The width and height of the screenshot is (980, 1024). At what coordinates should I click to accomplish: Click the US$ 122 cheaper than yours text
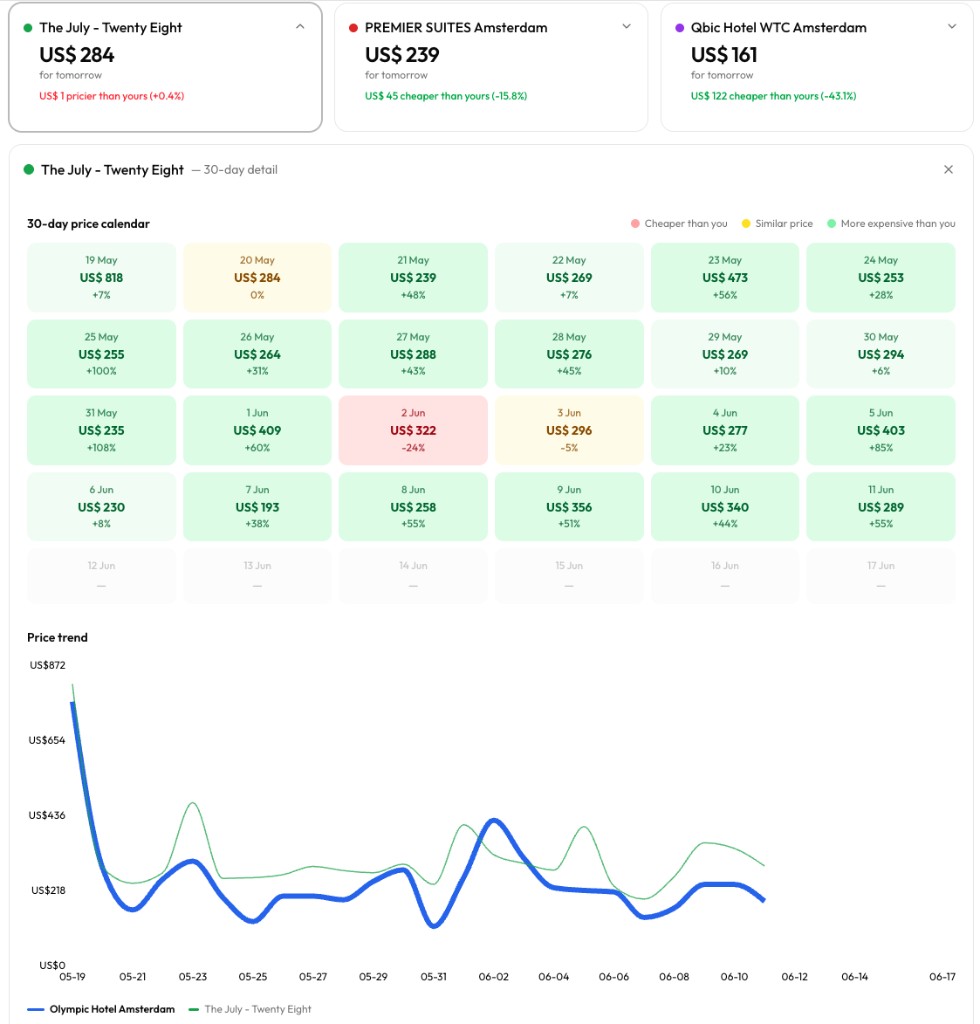(x=774, y=96)
